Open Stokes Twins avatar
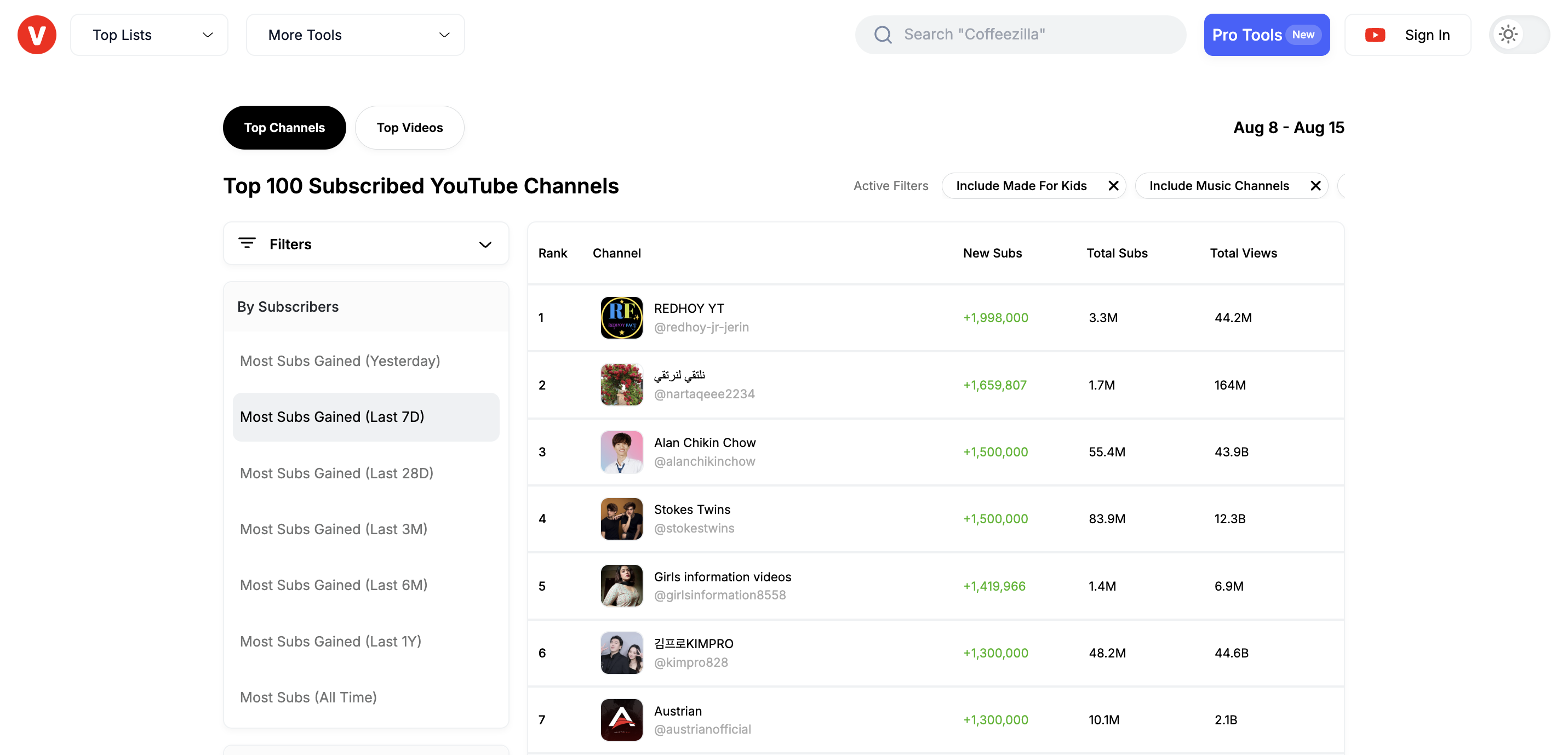The width and height of the screenshot is (1568, 755). point(621,519)
